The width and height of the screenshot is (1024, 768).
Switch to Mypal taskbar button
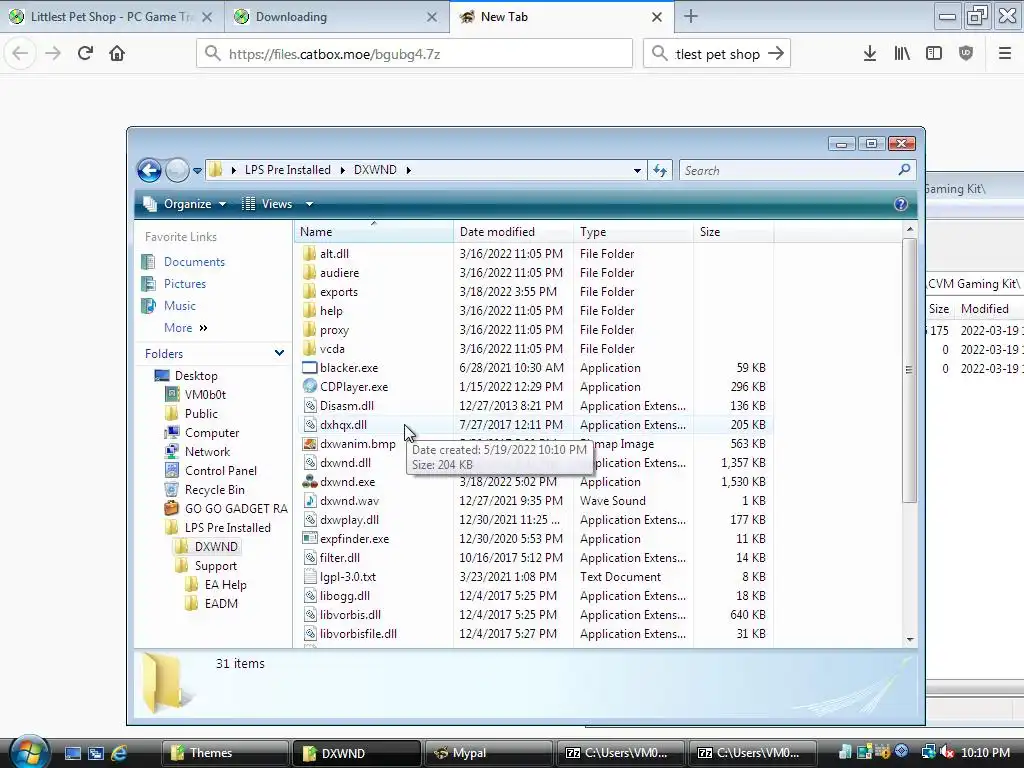(x=488, y=753)
